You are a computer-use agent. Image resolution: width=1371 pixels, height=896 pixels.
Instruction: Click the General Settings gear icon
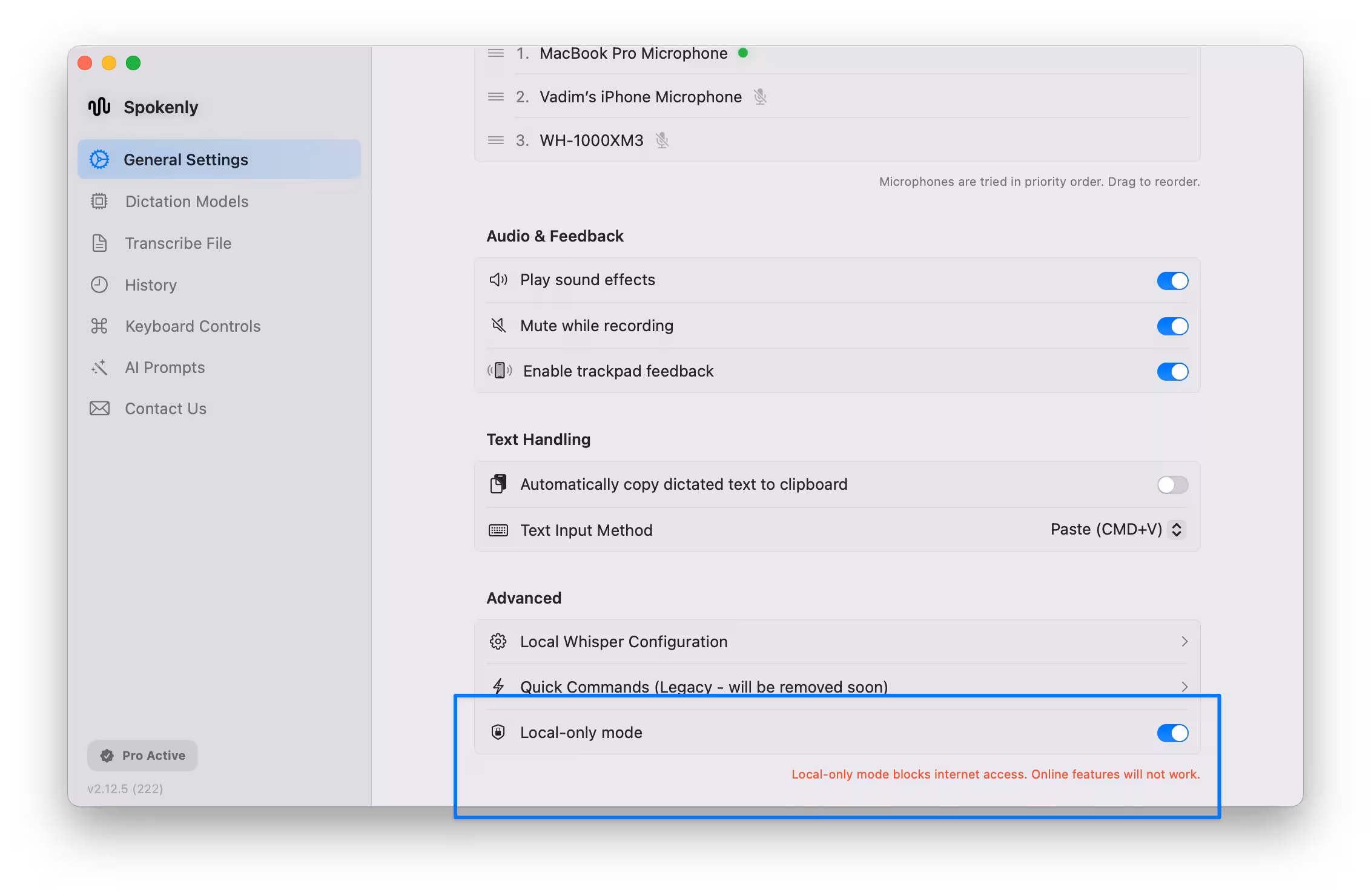pos(99,159)
